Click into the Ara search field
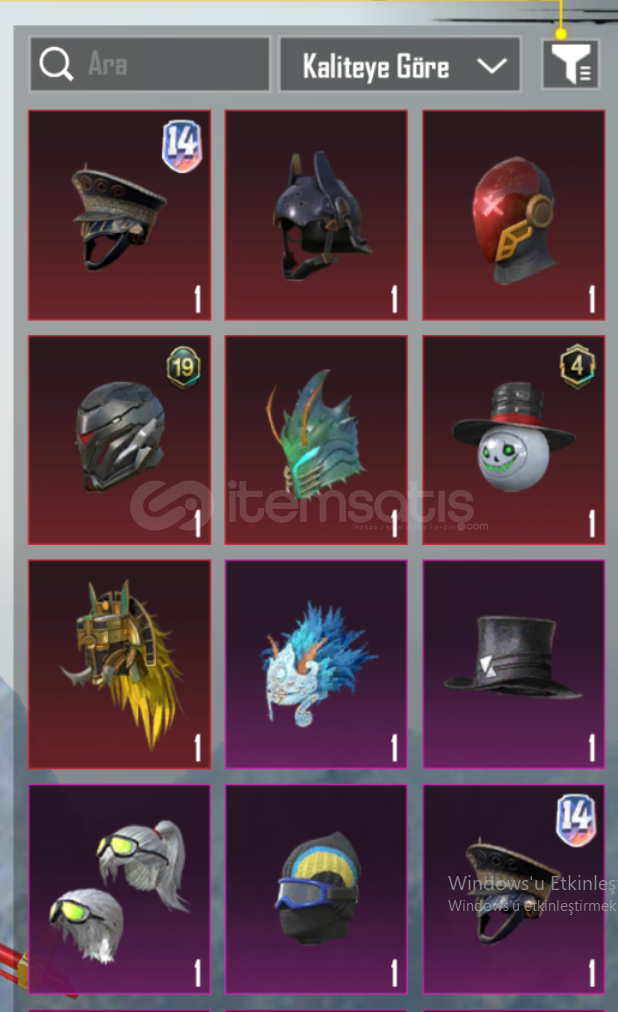Image resolution: width=618 pixels, height=1012 pixels. pyautogui.click(x=150, y=64)
